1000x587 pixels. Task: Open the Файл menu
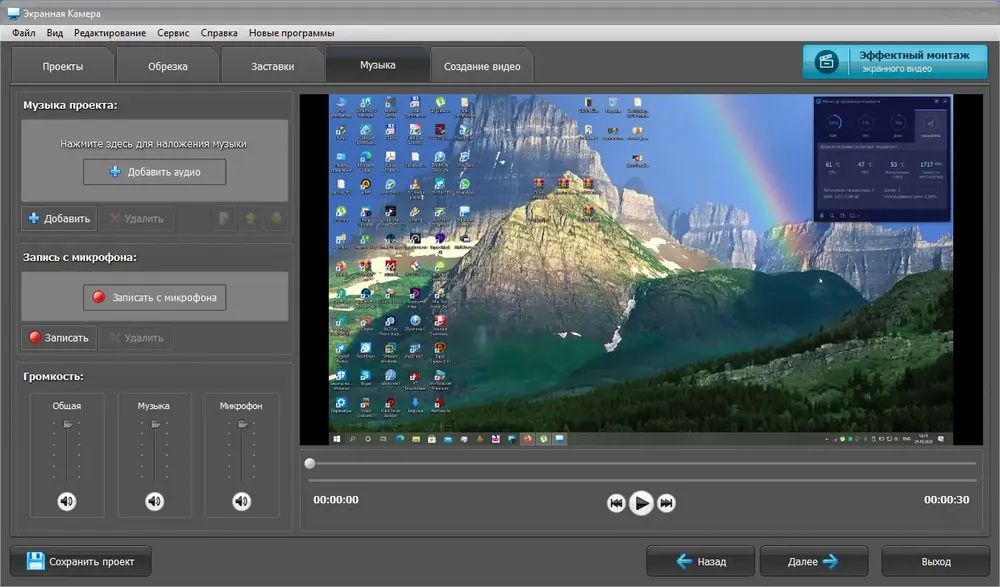(24, 33)
